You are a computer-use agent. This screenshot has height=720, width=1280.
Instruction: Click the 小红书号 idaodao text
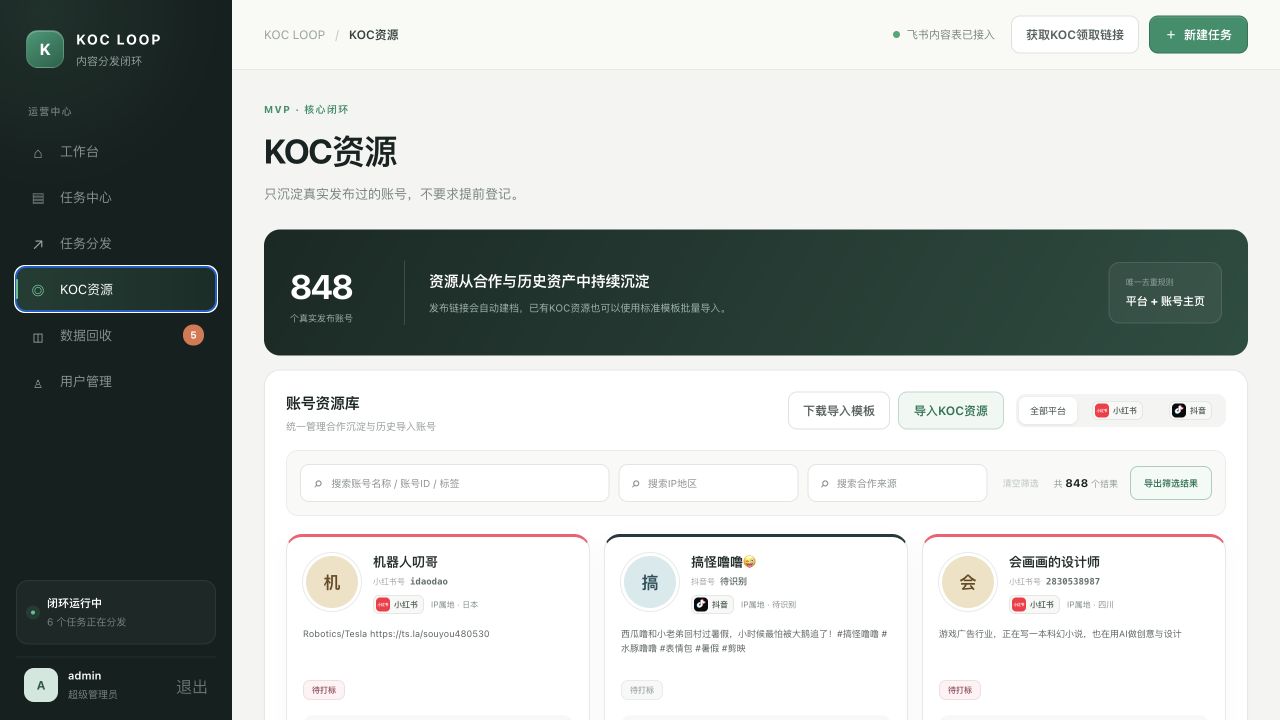pyautogui.click(x=410, y=582)
